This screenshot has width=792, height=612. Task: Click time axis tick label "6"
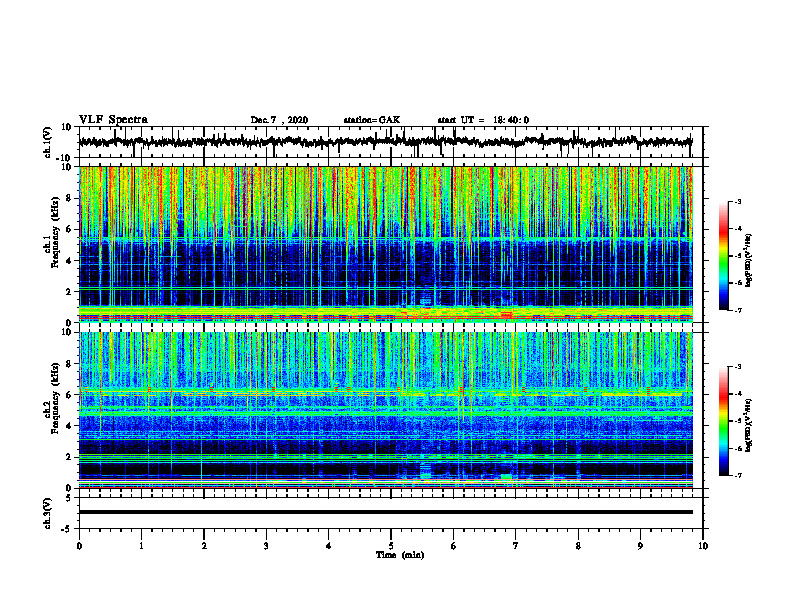tap(454, 546)
